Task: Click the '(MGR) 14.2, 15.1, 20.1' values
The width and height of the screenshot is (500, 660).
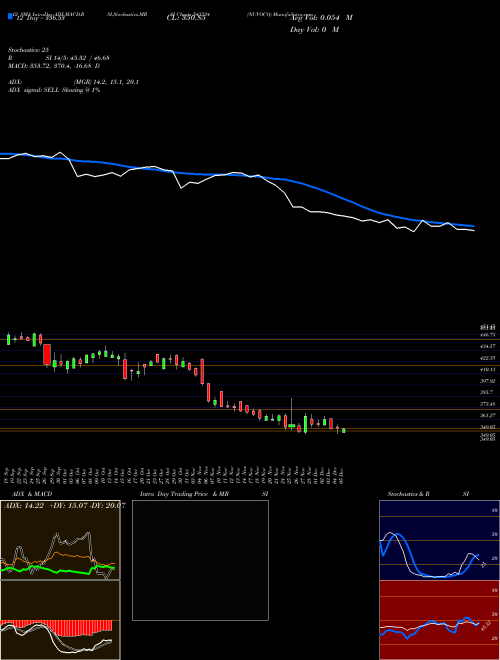Action: tap(106, 82)
